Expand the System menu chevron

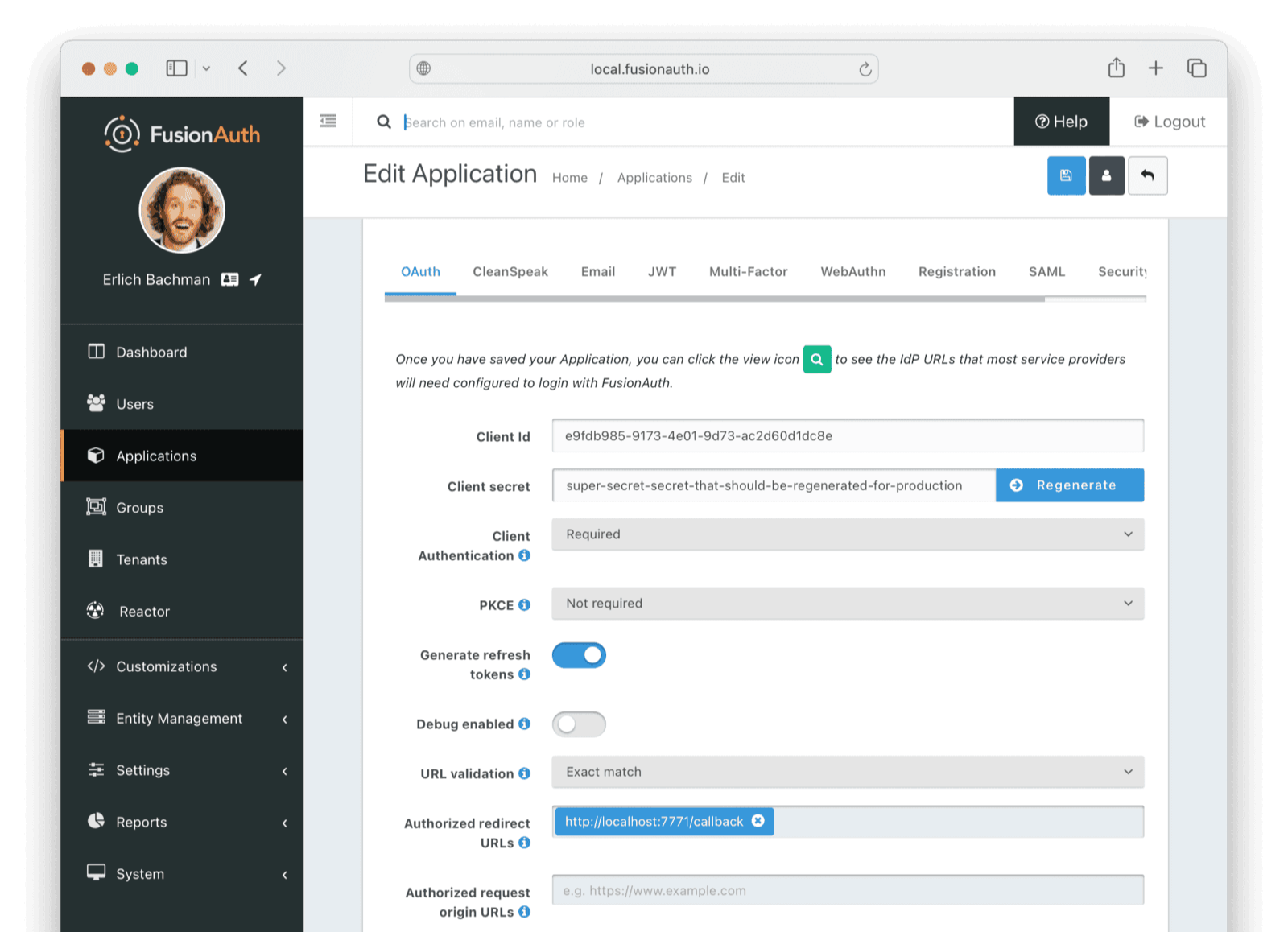pos(285,875)
